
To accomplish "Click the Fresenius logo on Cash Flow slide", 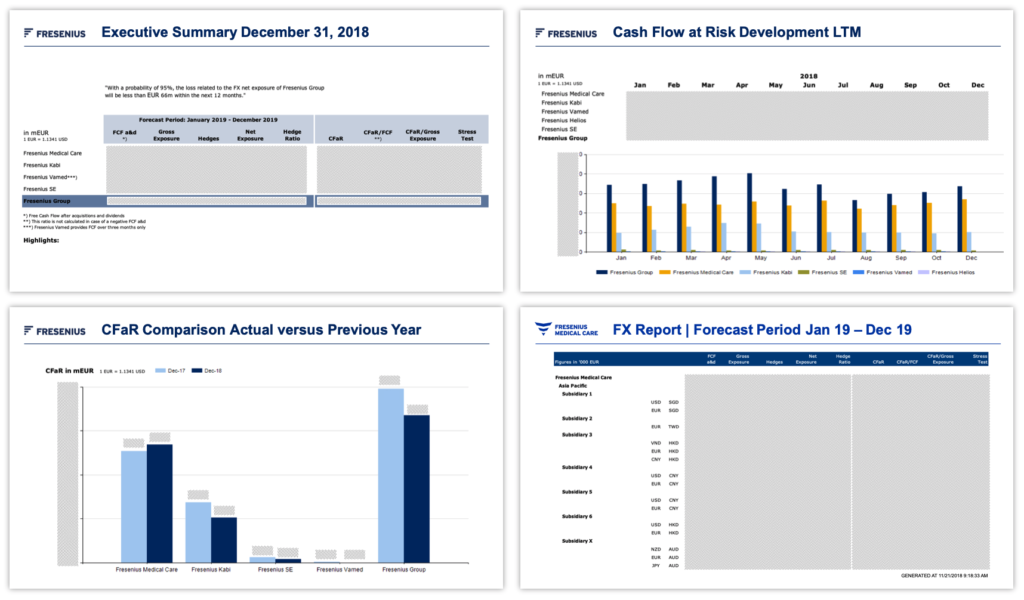I will (x=566, y=33).
